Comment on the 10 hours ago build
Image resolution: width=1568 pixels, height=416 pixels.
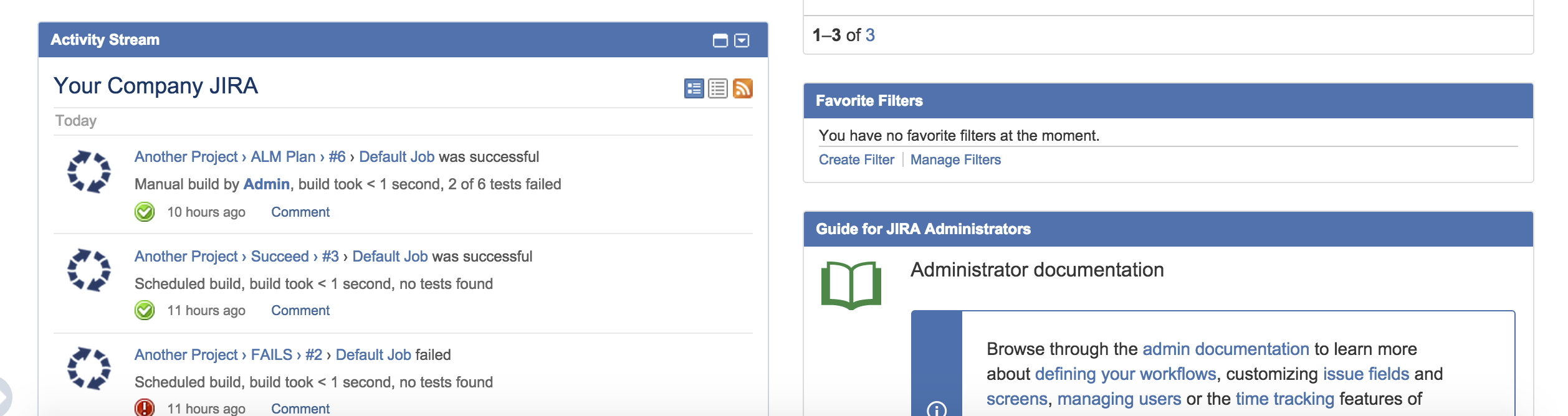click(x=300, y=212)
